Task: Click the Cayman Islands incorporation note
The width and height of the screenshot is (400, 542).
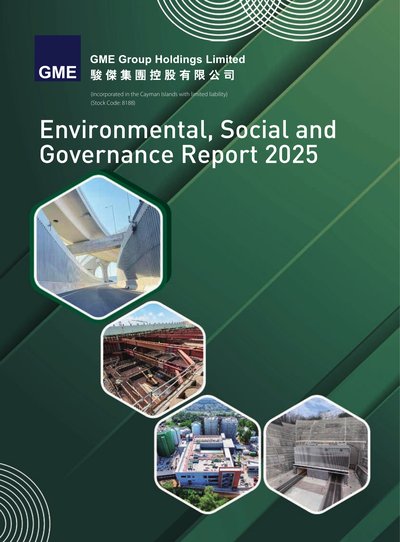Action: click(x=159, y=94)
